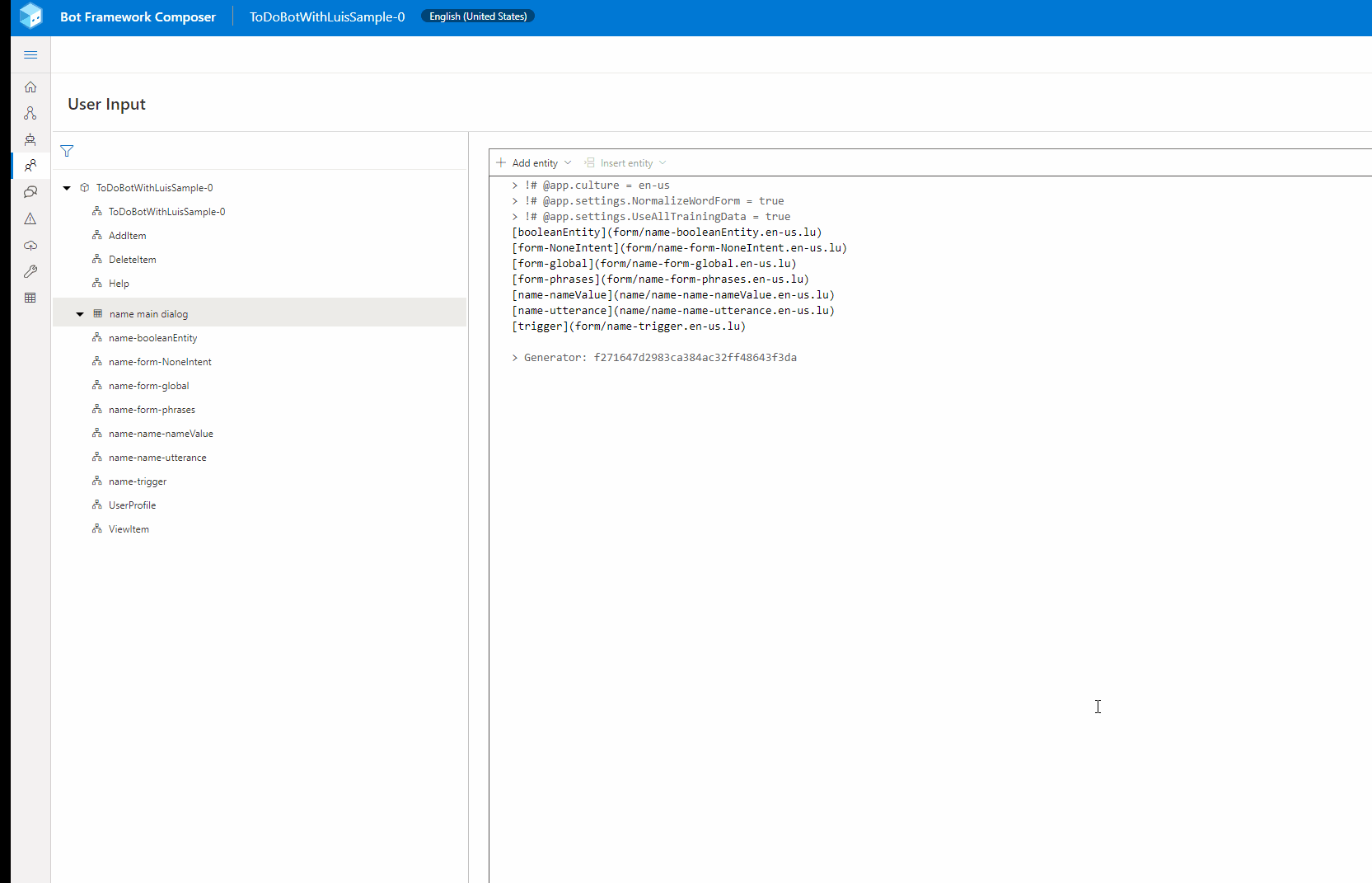Expand the folded NormalizeWordForm settings line

pos(515,201)
